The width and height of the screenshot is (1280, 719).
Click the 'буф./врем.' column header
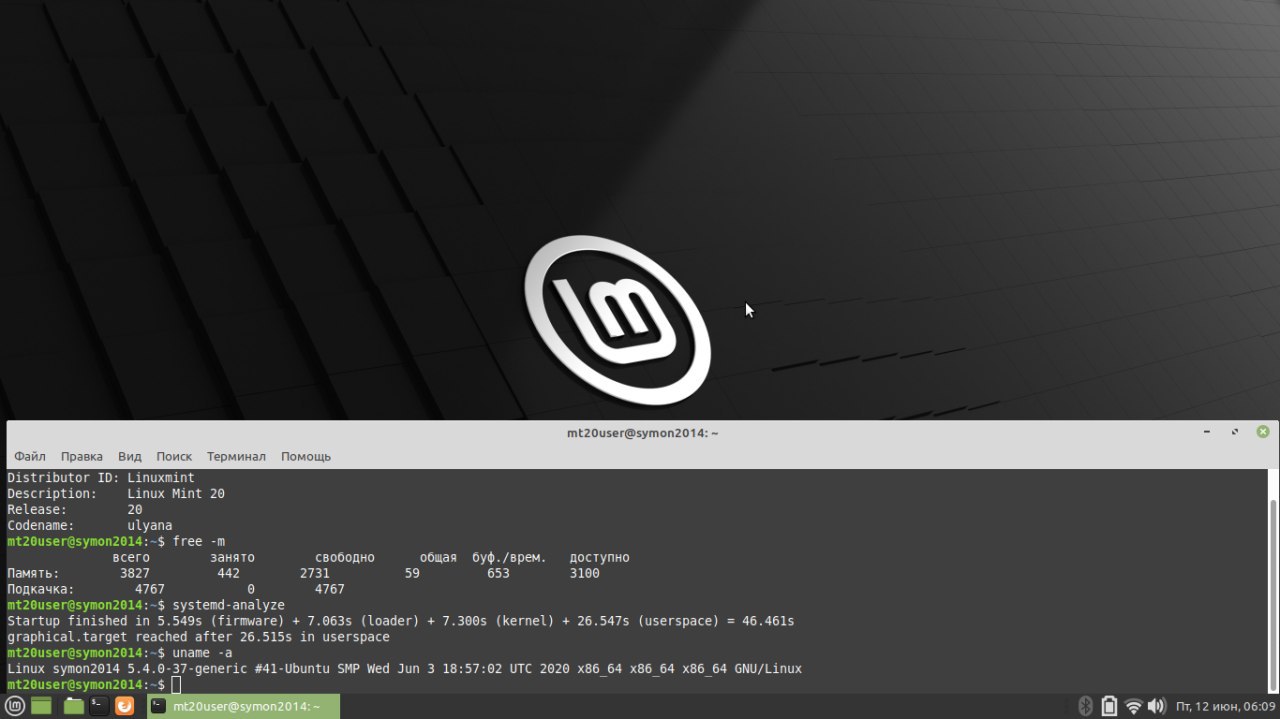(509, 557)
